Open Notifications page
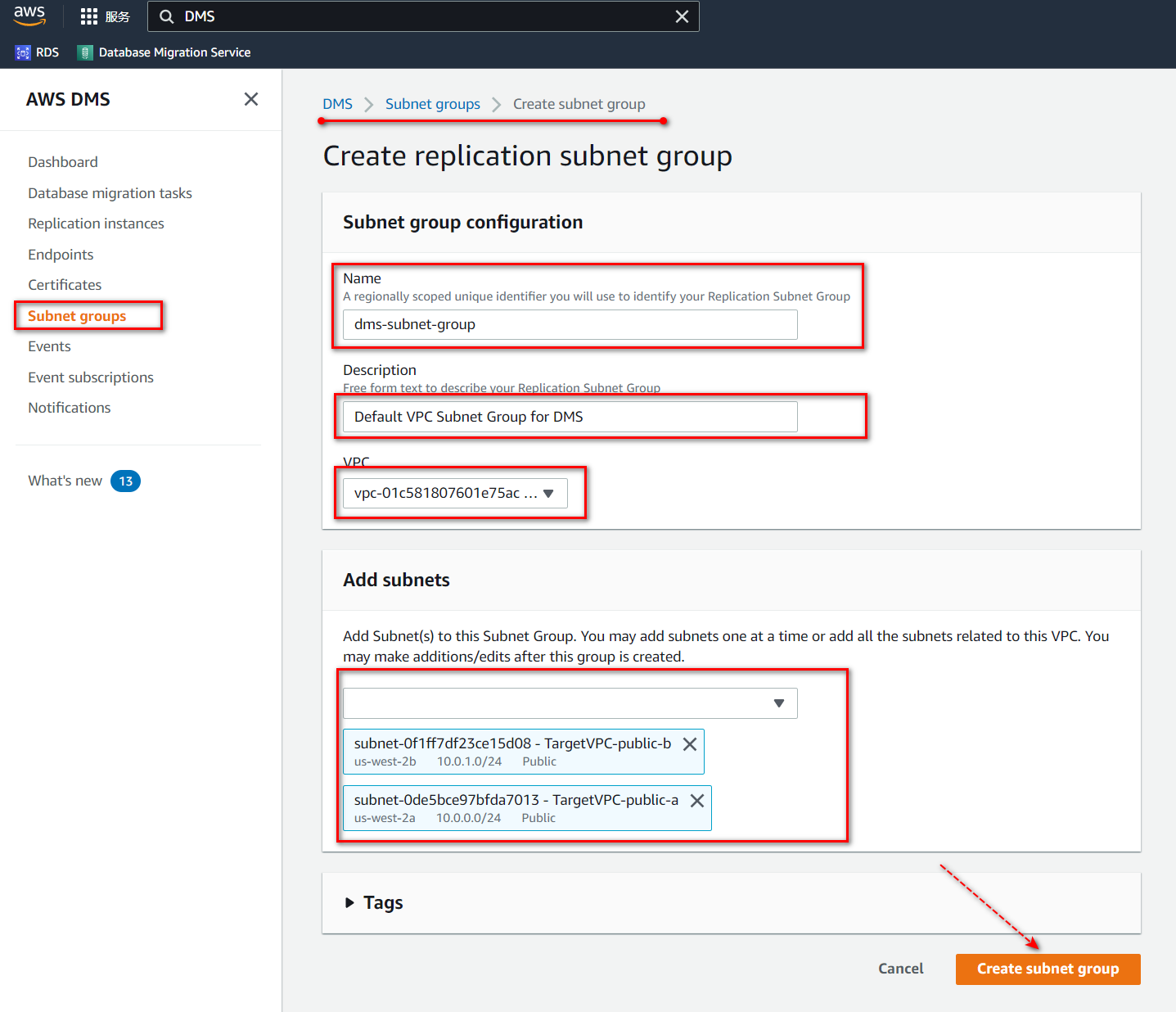The width and height of the screenshot is (1176, 1012). point(69,408)
